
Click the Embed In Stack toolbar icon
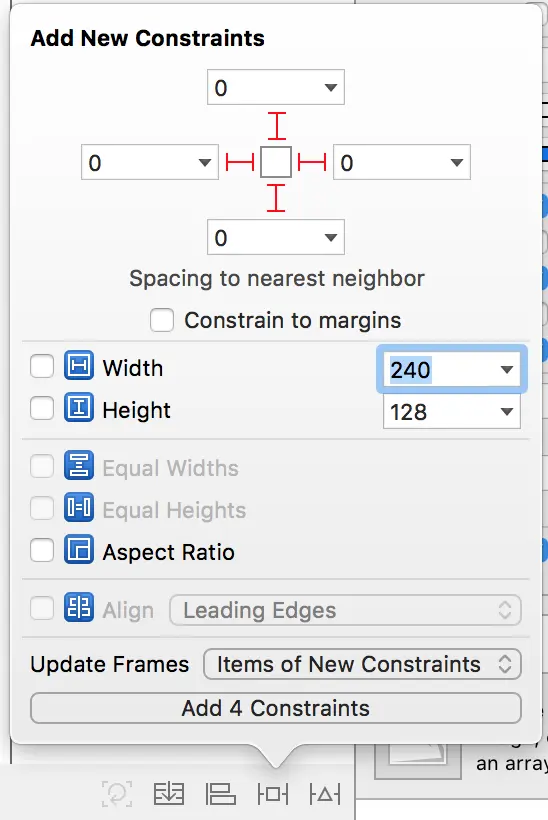168,794
